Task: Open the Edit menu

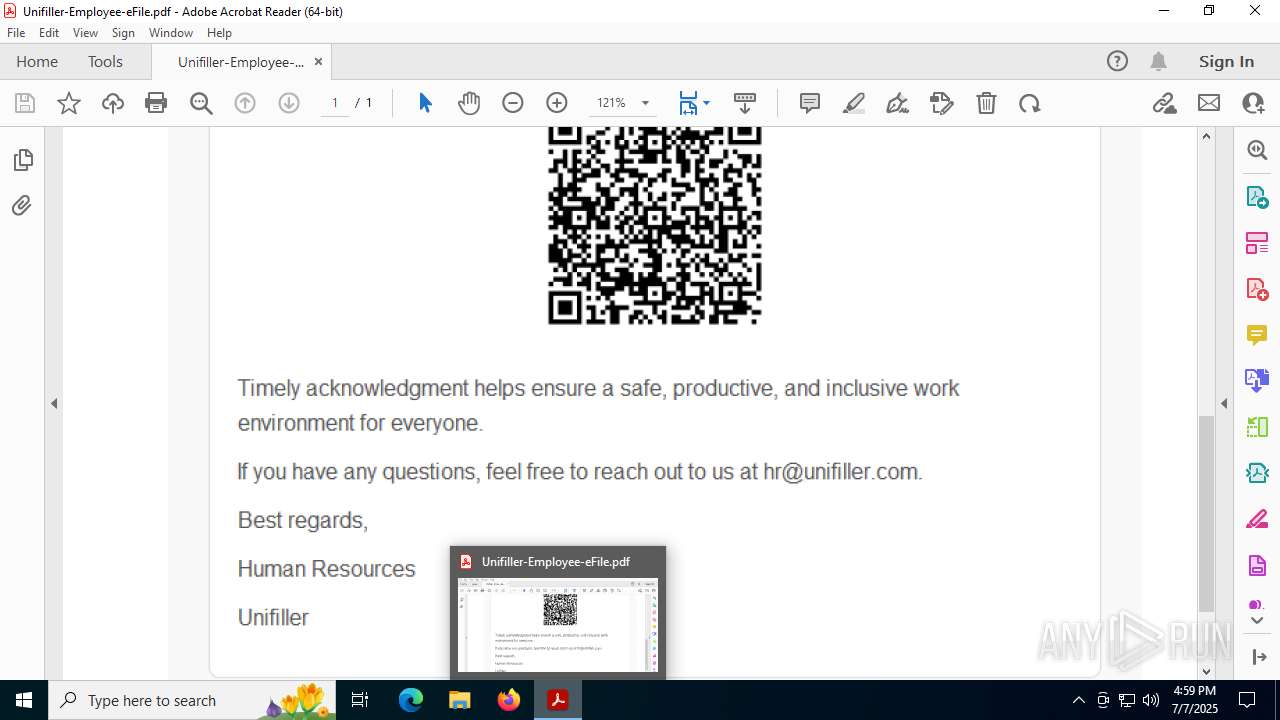Action: 49,33
